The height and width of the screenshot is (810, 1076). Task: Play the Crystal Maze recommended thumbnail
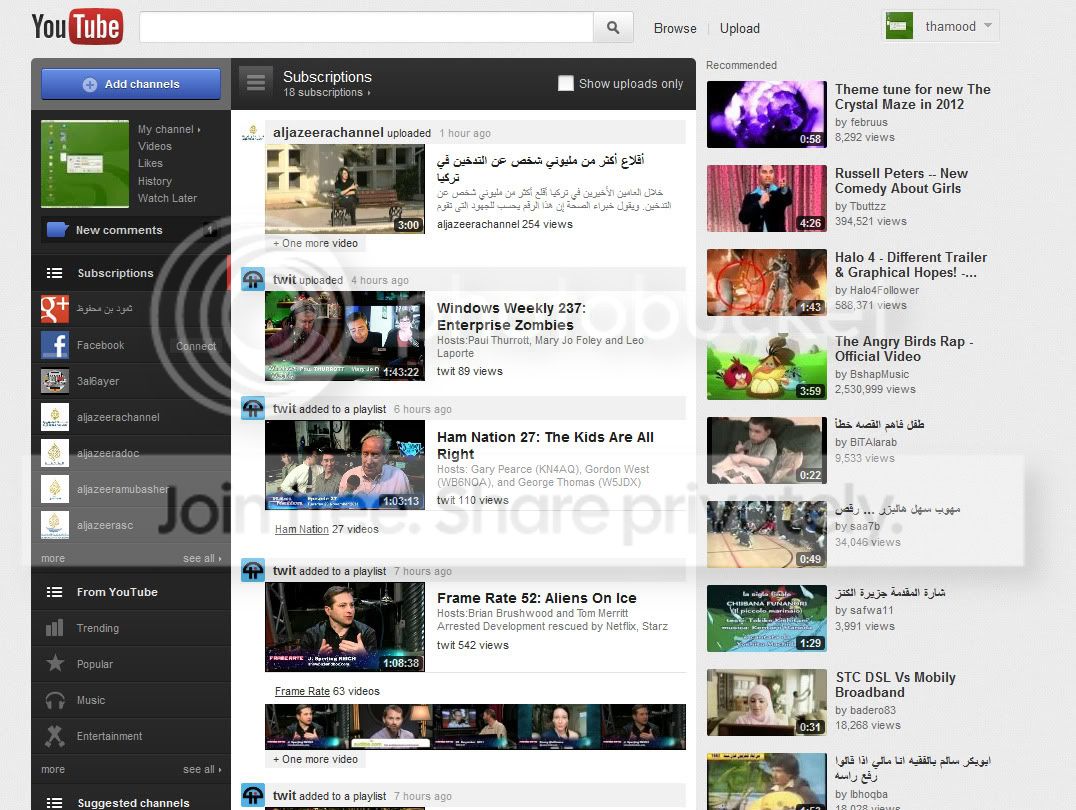click(767, 114)
